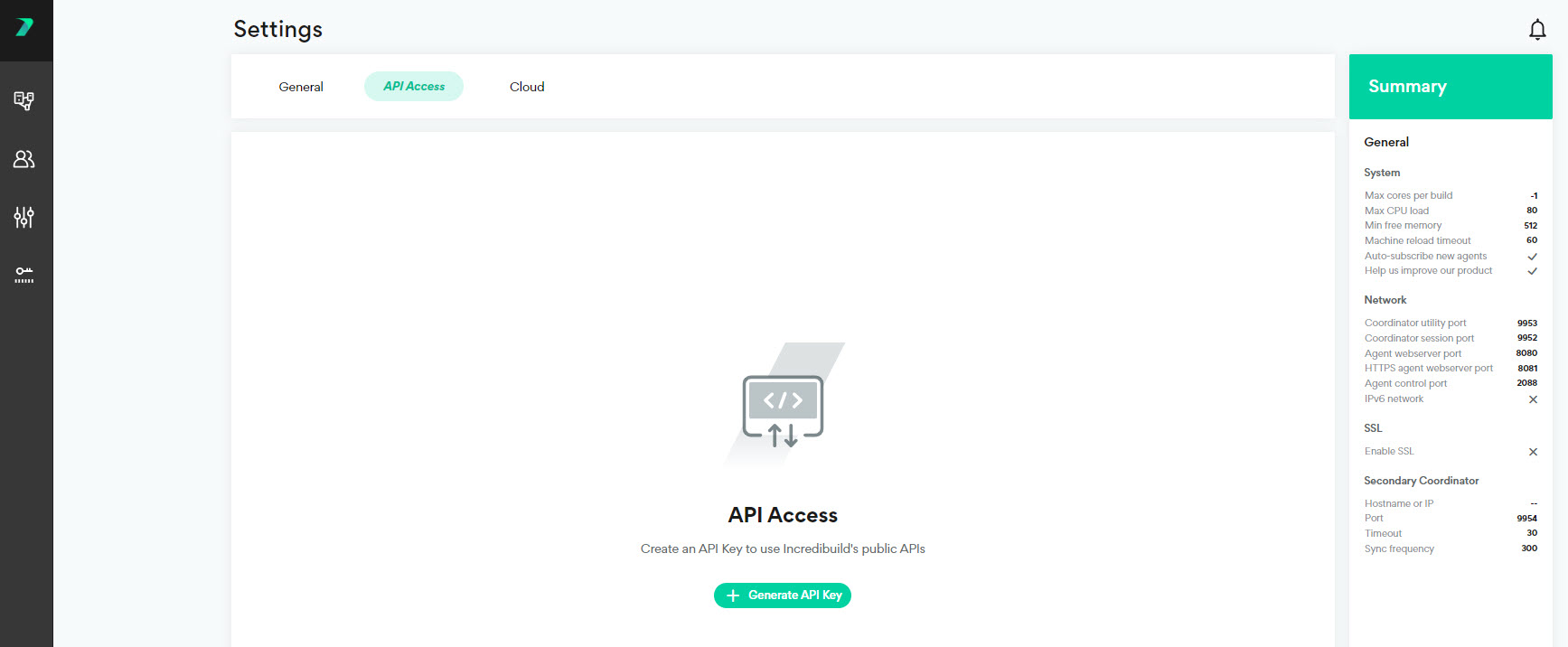Switch to the Cloud tab
Viewport: 1568px width, 647px height.
coord(527,87)
